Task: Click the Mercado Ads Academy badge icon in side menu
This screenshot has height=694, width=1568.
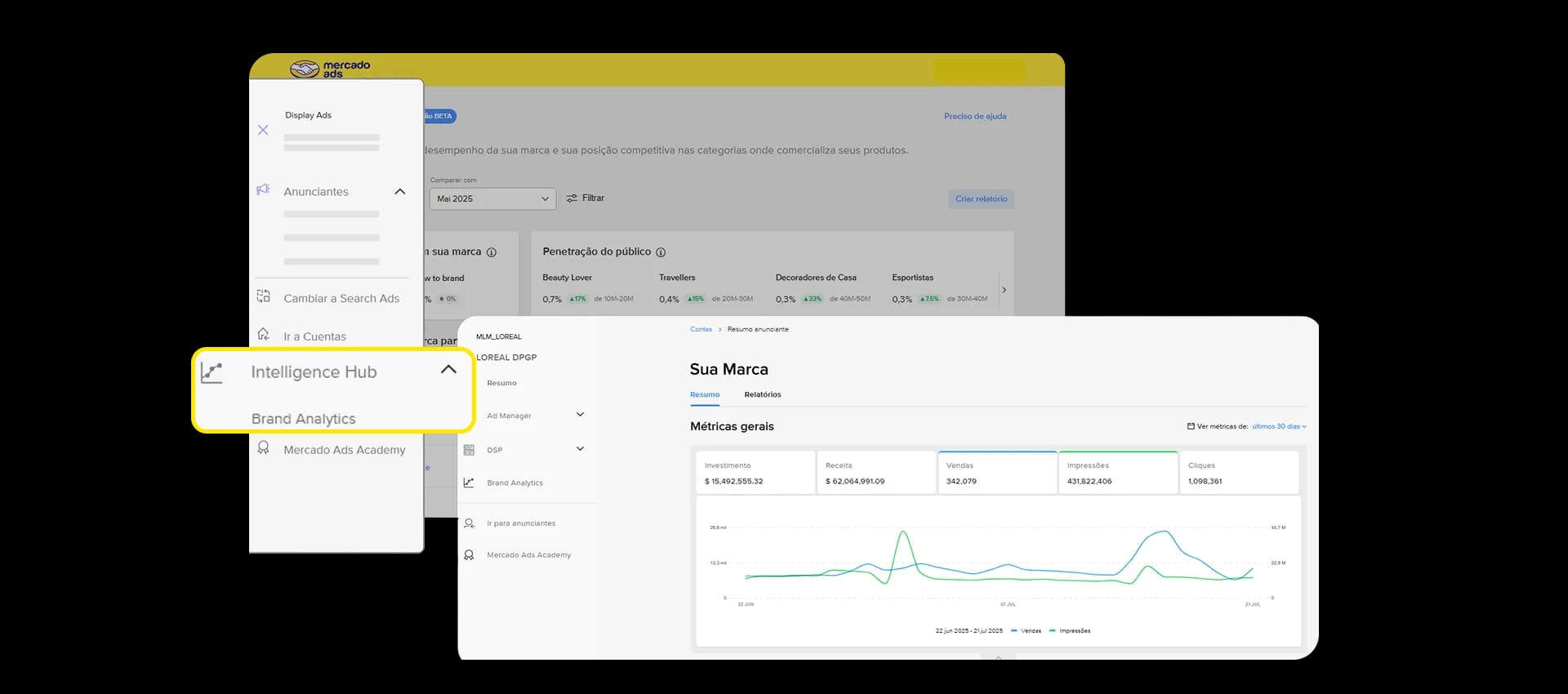Action: pyautogui.click(x=263, y=447)
